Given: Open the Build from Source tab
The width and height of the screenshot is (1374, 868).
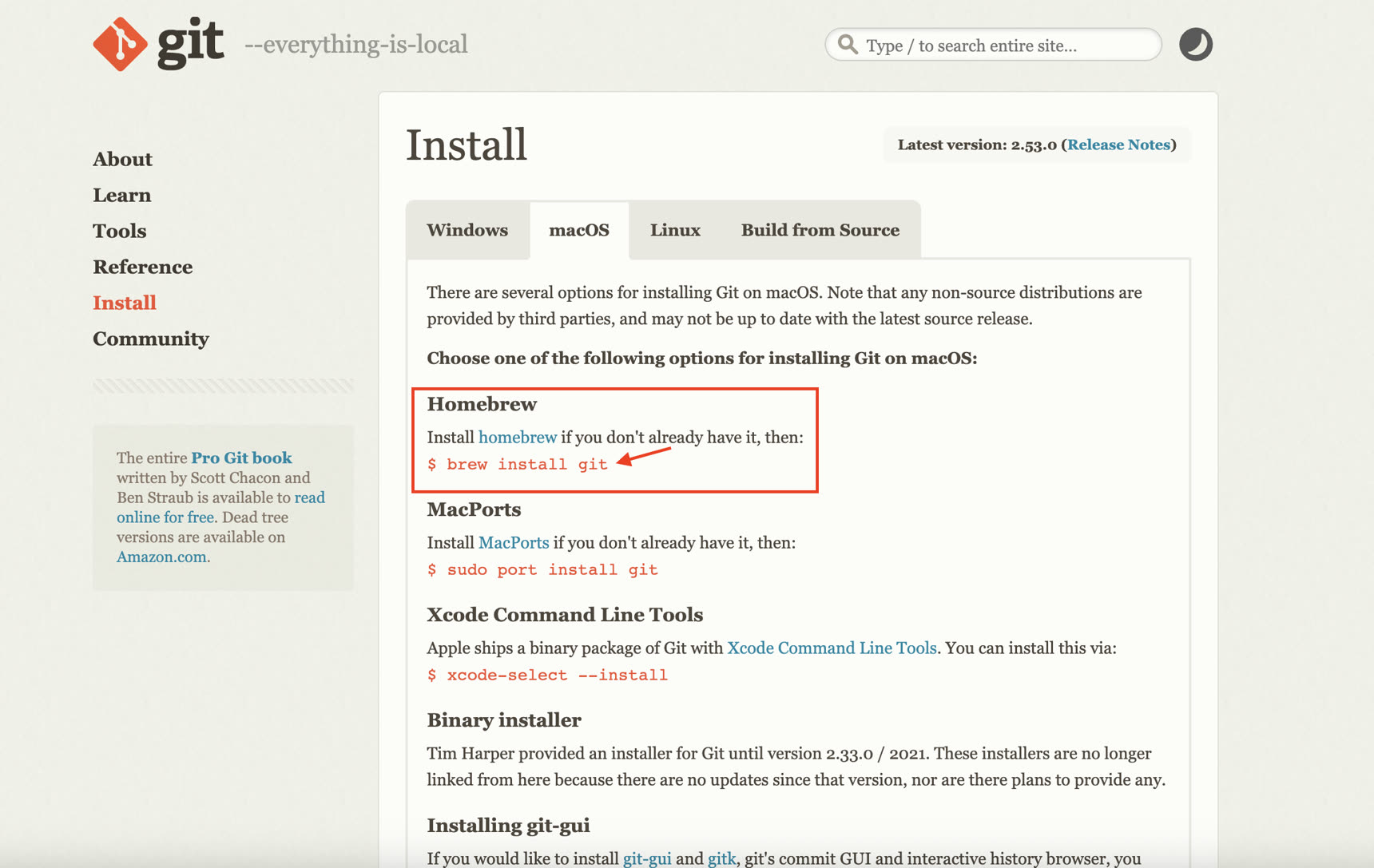Looking at the screenshot, I should coord(820,230).
